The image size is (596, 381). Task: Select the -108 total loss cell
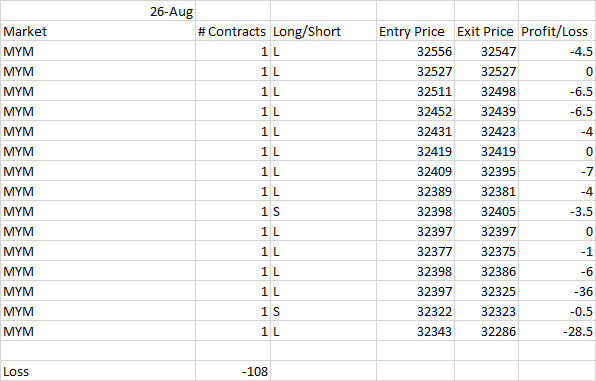(x=233, y=371)
